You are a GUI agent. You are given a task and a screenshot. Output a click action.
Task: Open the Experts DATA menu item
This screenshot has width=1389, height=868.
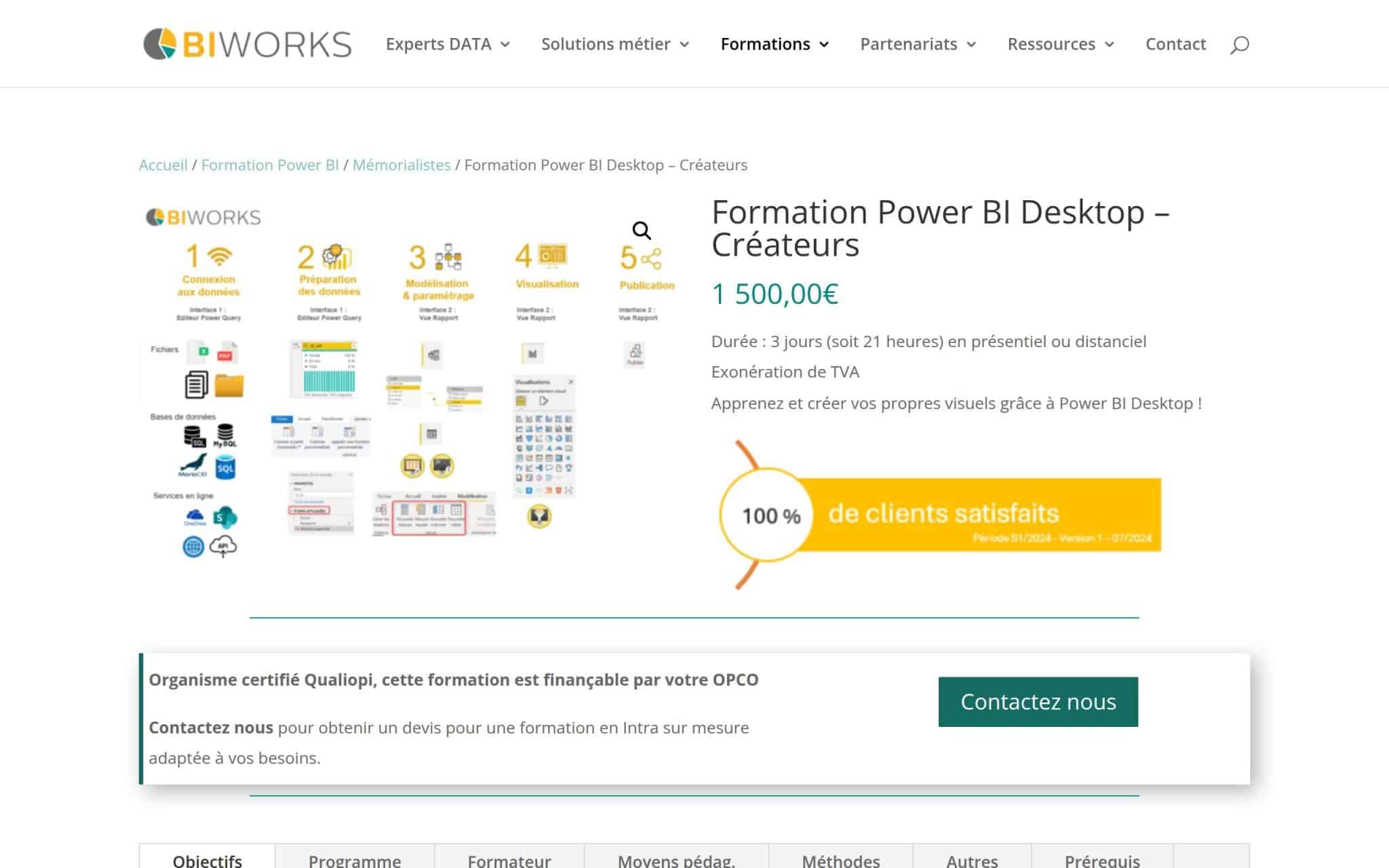(x=439, y=44)
